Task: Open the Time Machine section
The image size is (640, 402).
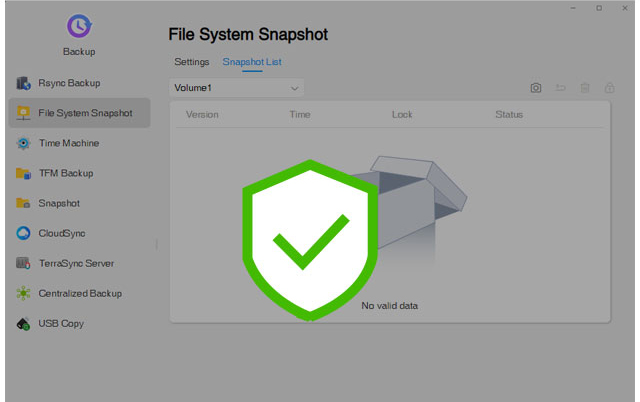Action: [80, 143]
